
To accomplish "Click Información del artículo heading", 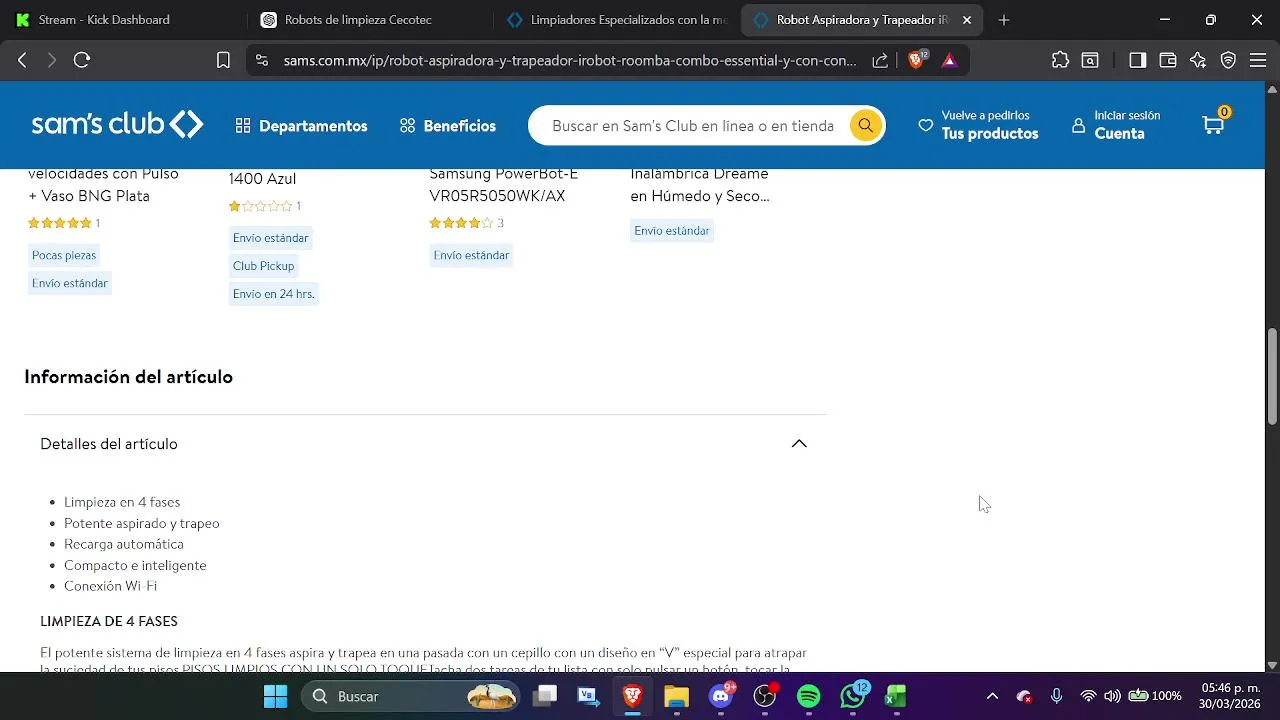I will 128,377.
